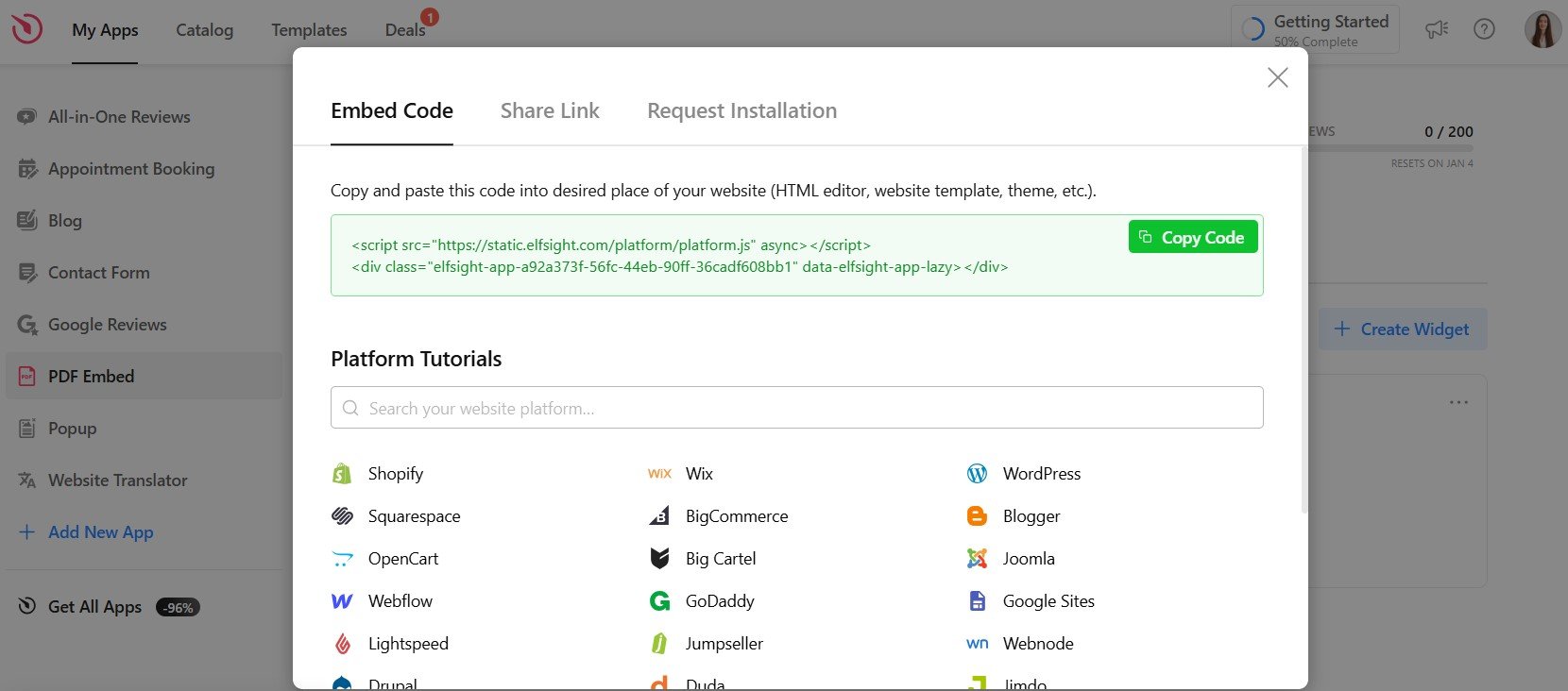Select PDF Embed in the sidebar

pyautogui.click(x=144, y=377)
